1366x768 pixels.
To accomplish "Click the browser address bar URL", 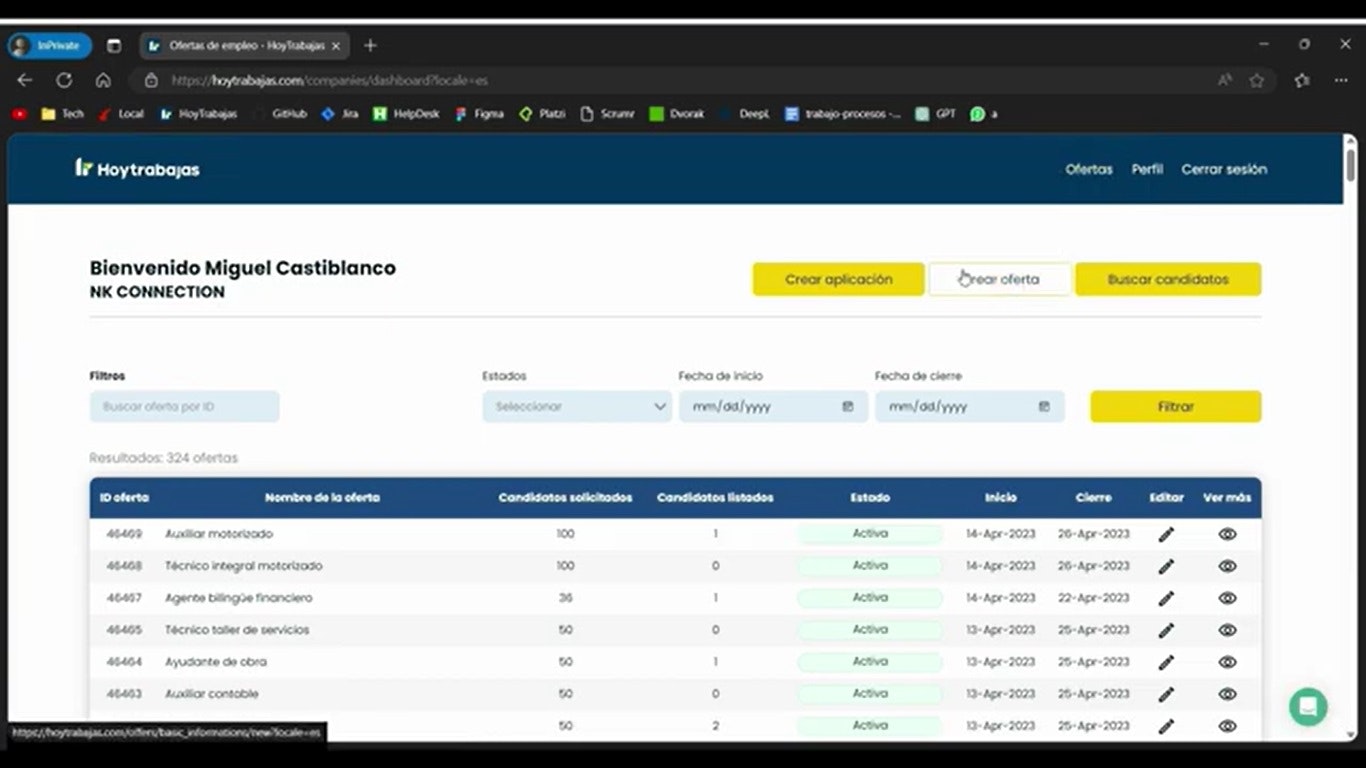I will [330, 80].
